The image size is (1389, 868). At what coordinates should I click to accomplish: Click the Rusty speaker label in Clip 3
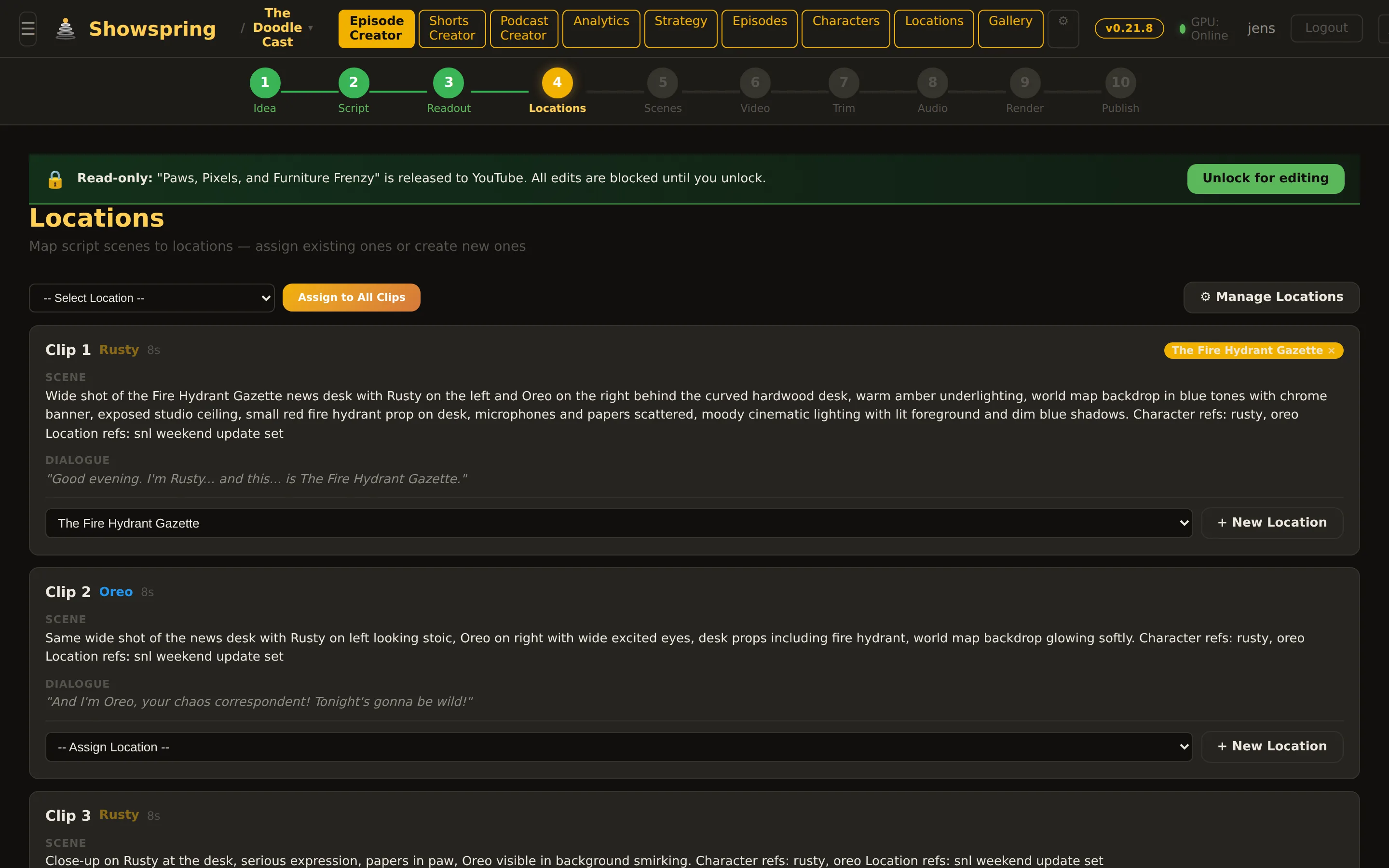[x=119, y=814]
